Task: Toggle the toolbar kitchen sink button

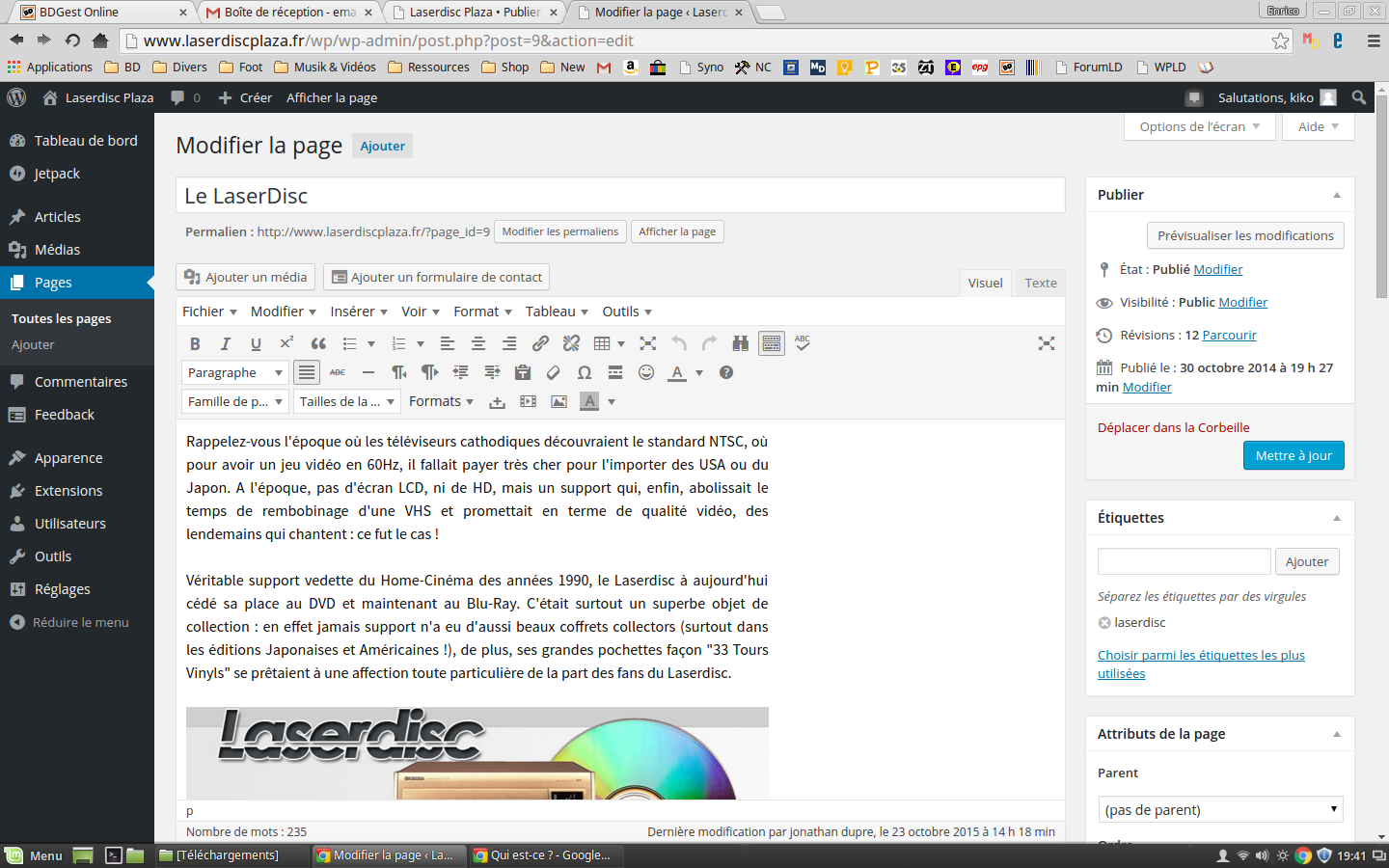Action: (x=772, y=343)
